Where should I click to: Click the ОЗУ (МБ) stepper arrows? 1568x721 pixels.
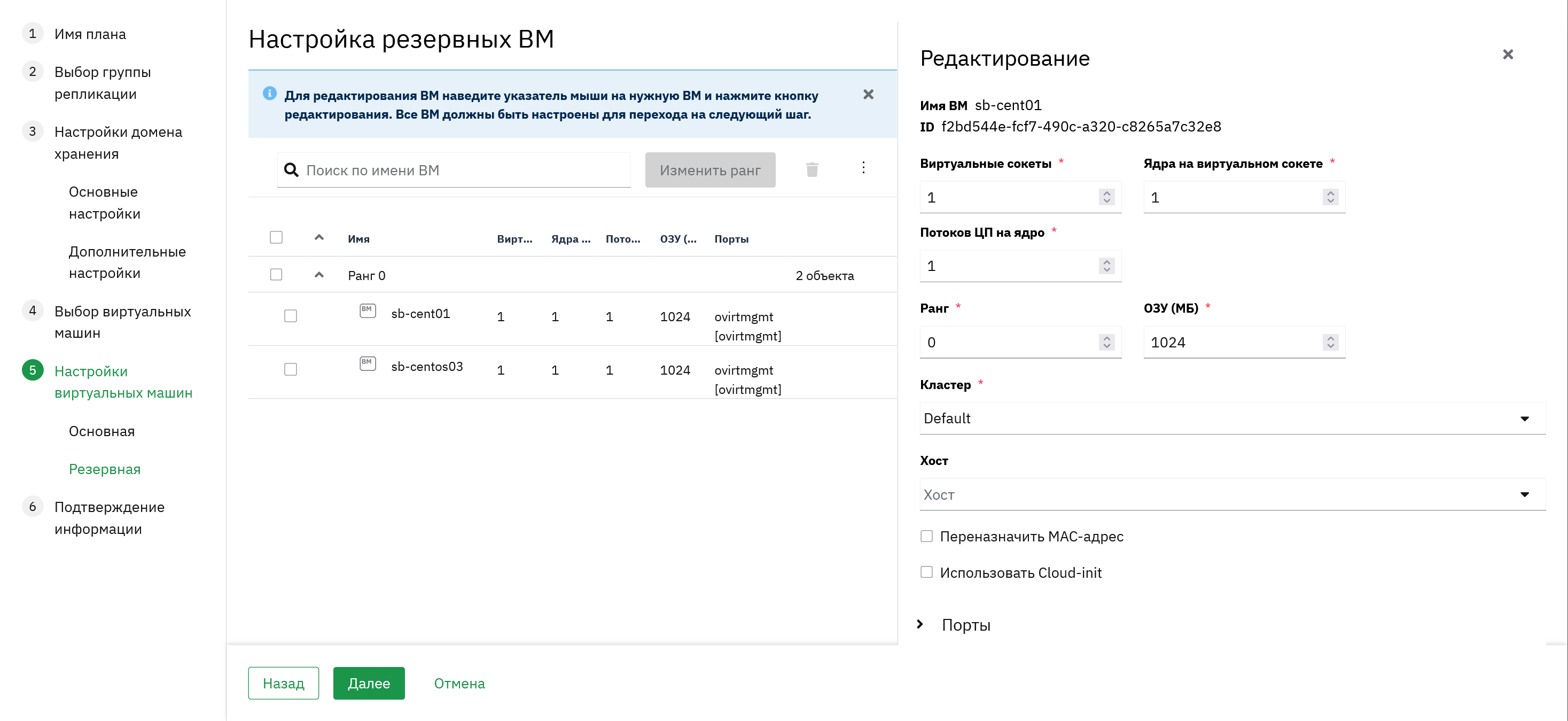[x=1330, y=342]
